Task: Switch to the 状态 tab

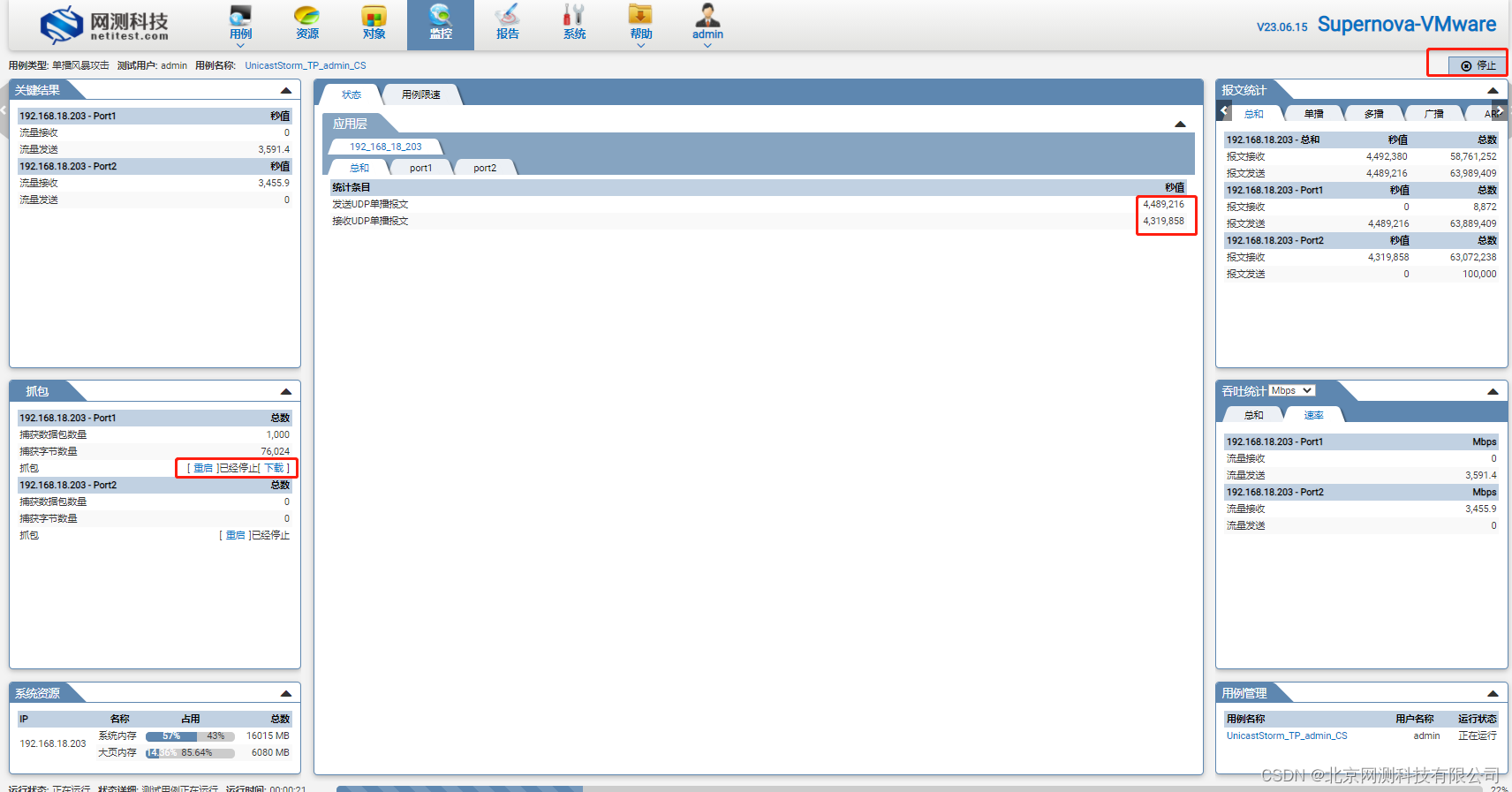Action: (x=352, y=94)
